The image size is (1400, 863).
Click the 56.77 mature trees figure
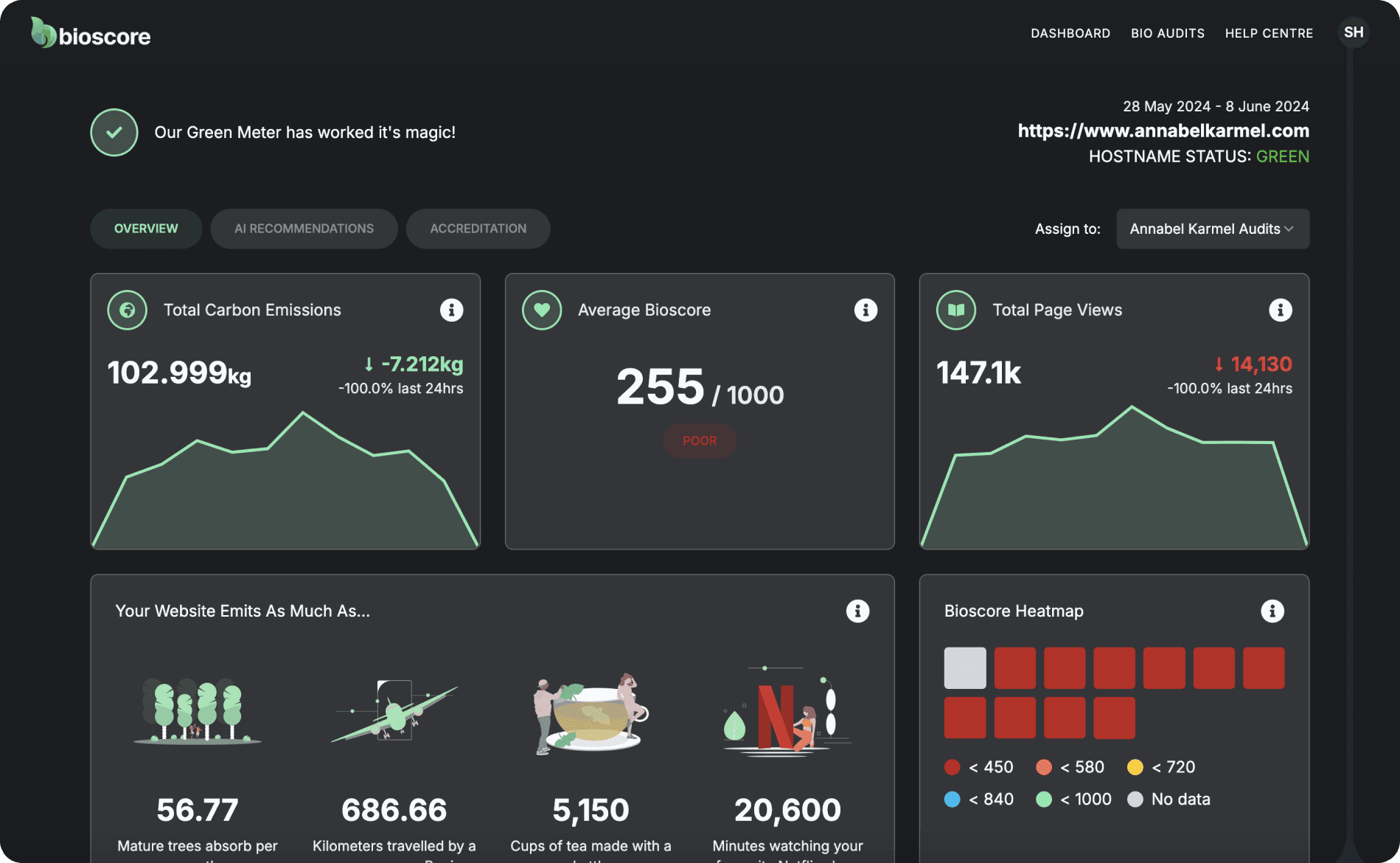click(198, 810)
